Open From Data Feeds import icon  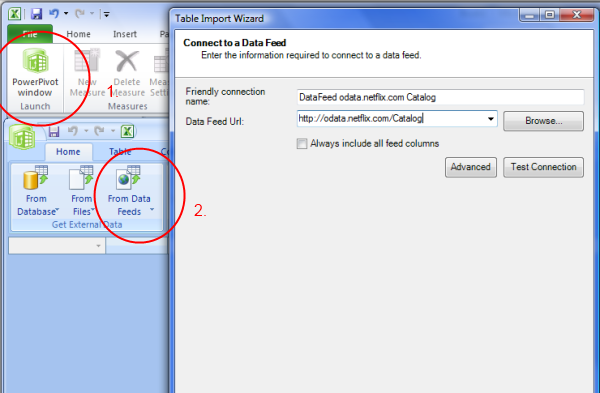(x=129, y=178)
